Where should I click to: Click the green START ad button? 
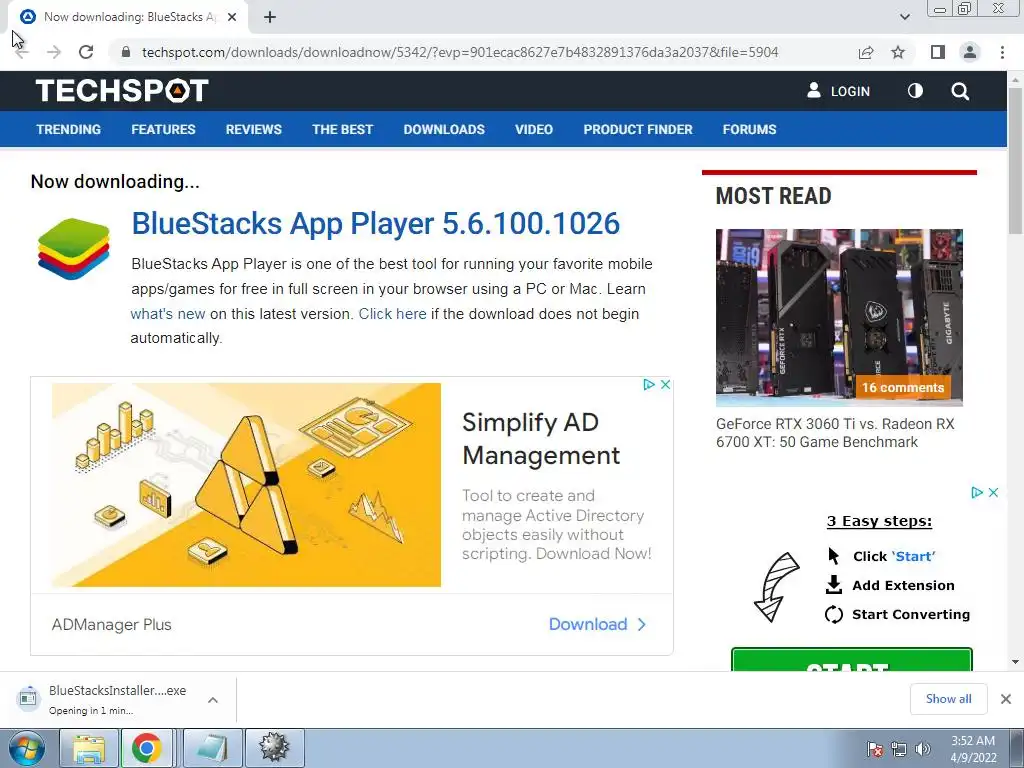[x=852, y=660]
